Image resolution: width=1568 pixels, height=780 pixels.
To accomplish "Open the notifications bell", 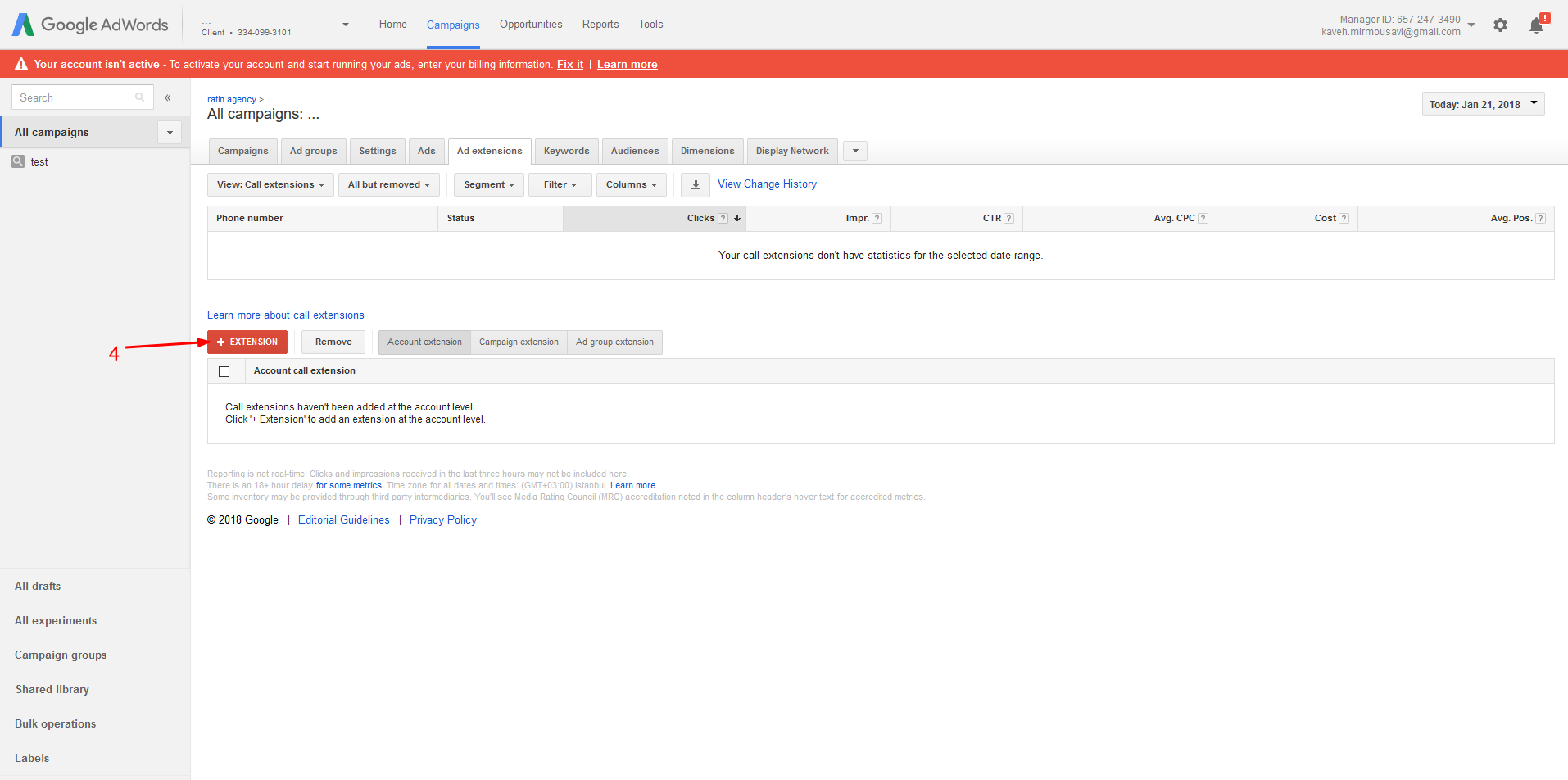I will click(1537, 25).
